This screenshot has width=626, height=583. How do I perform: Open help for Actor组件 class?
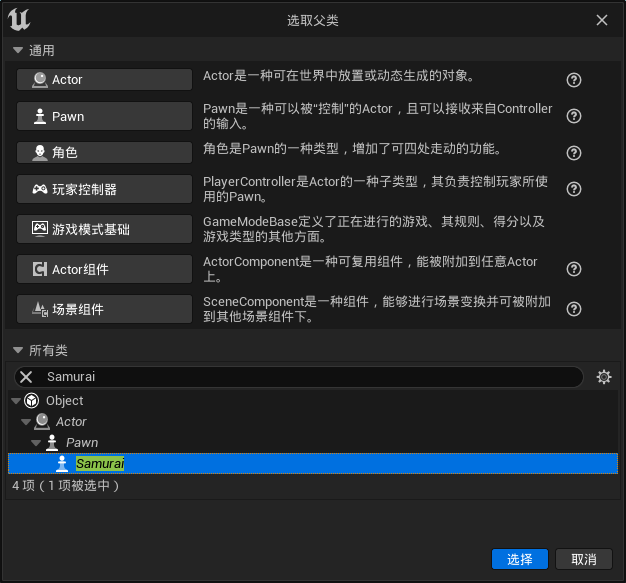(x=574, y=269)
